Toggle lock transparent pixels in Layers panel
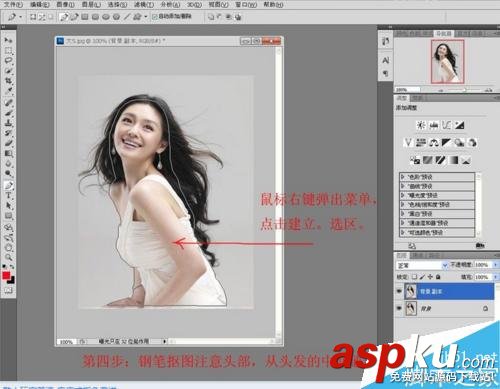 point(414,277)
